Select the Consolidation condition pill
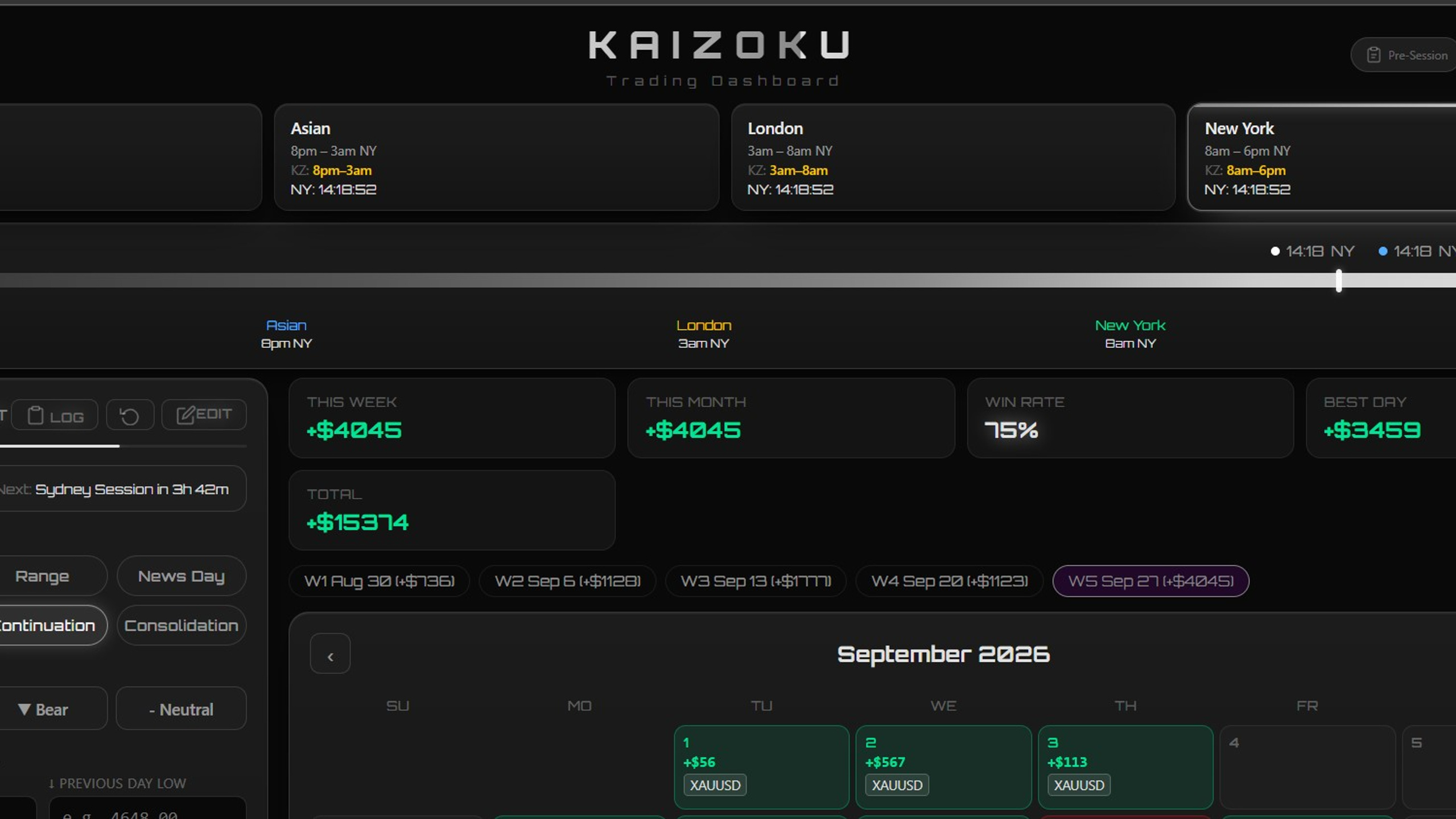Image resolution: width=1456 pixels, height=819 pixels. [181, 626]
